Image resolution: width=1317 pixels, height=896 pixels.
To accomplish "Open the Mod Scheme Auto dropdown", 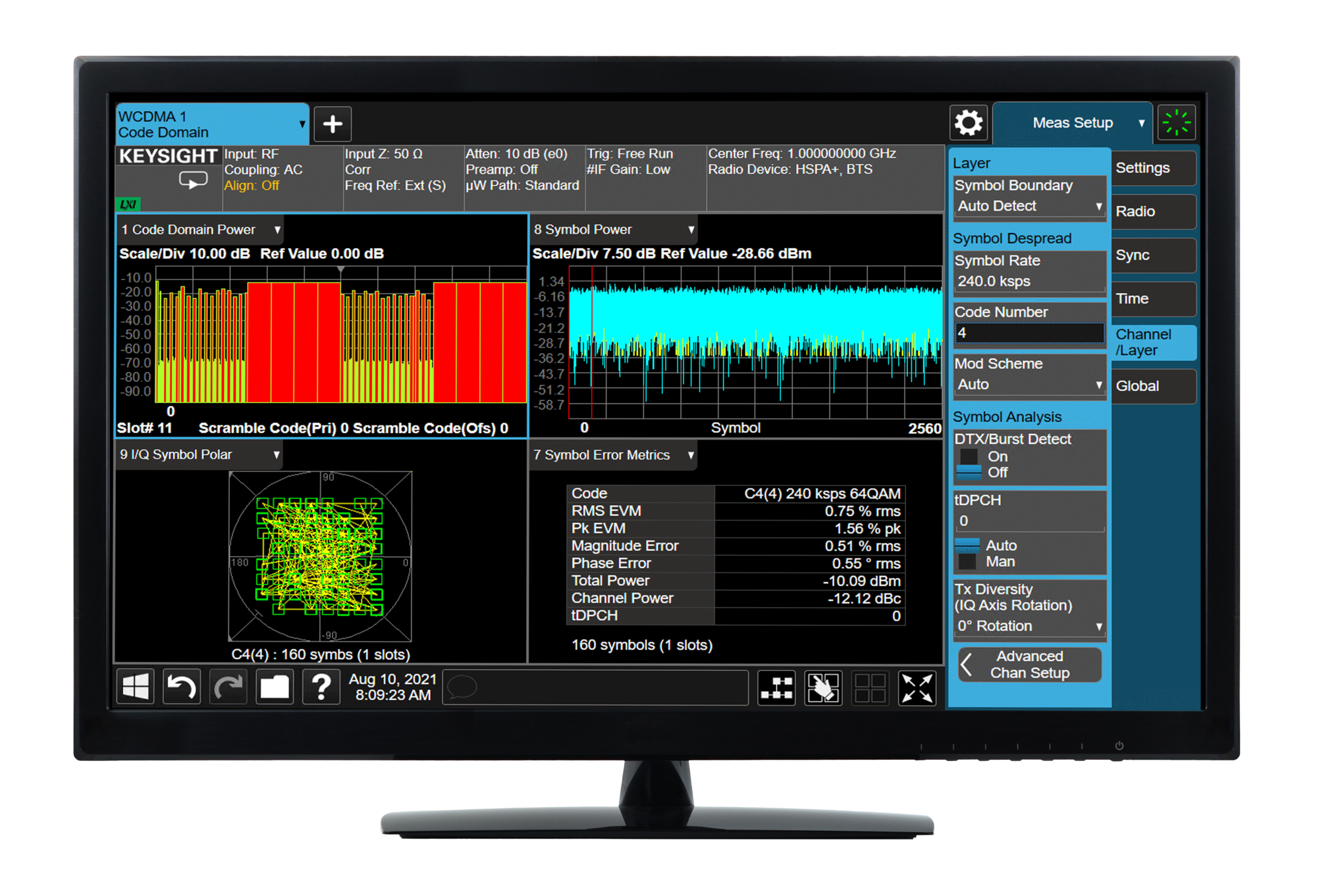I will (x=1029, y=384).
